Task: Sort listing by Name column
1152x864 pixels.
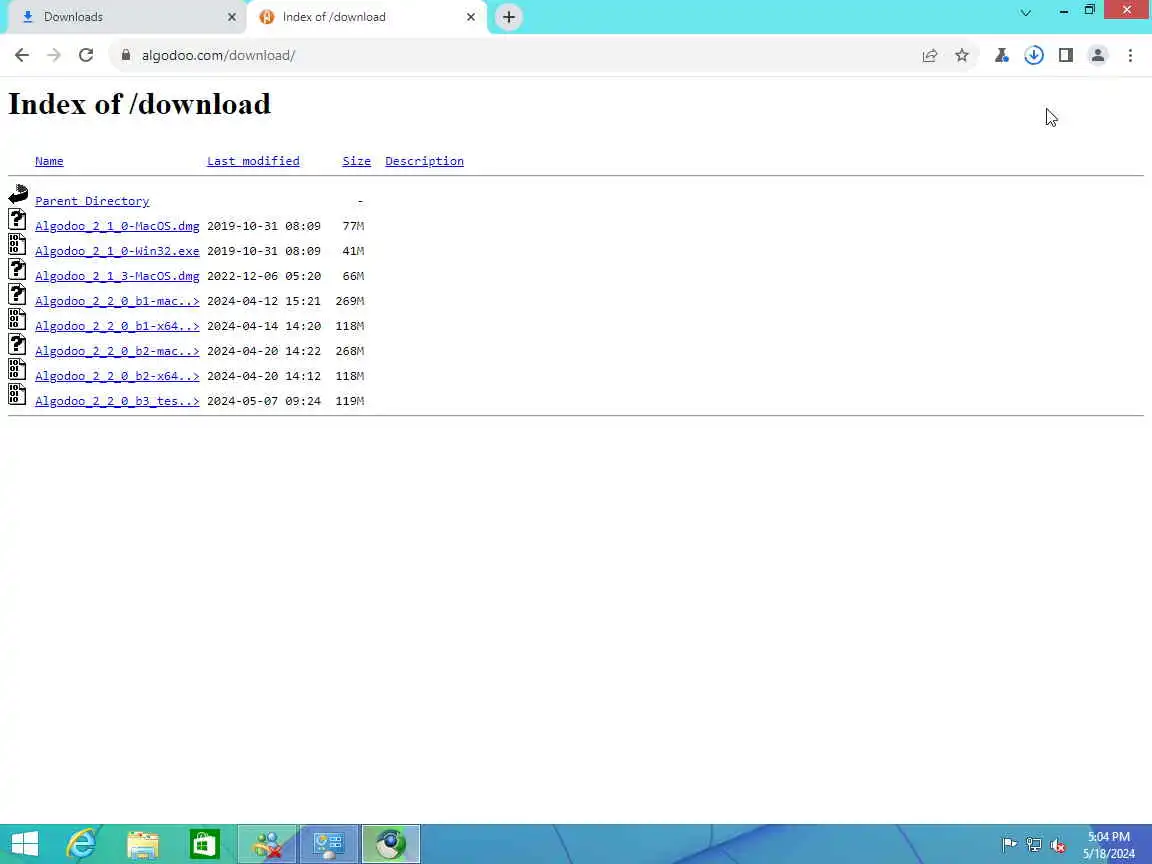Action: pos(49,161)
